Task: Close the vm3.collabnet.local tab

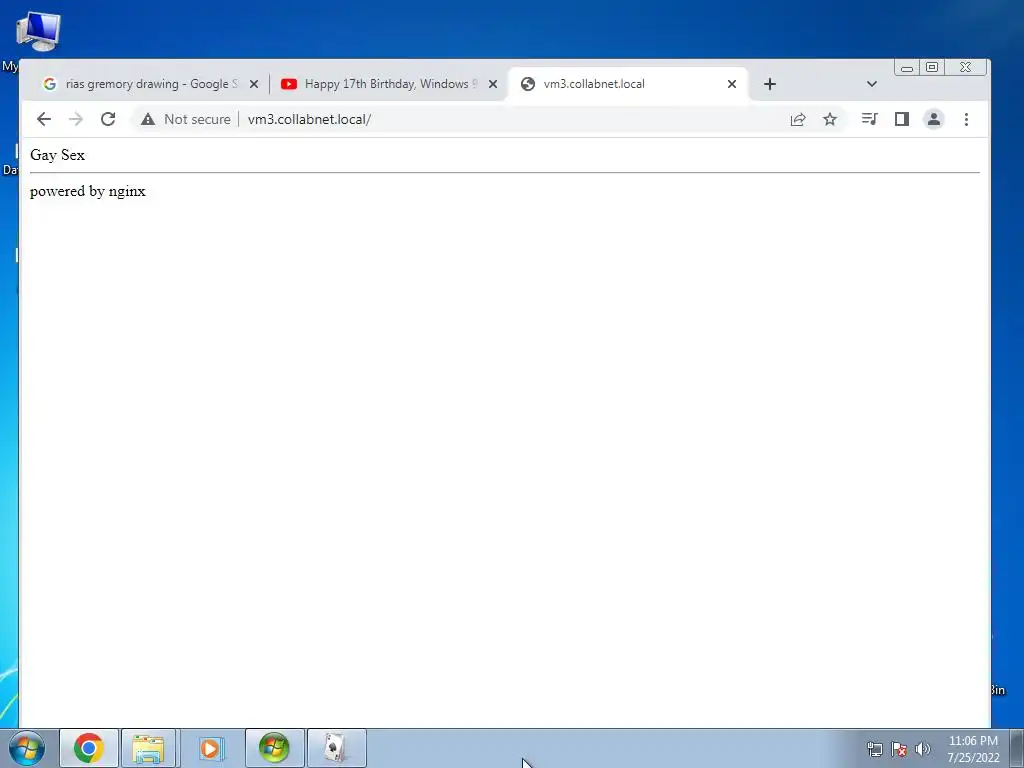Action: click(731, 84)
